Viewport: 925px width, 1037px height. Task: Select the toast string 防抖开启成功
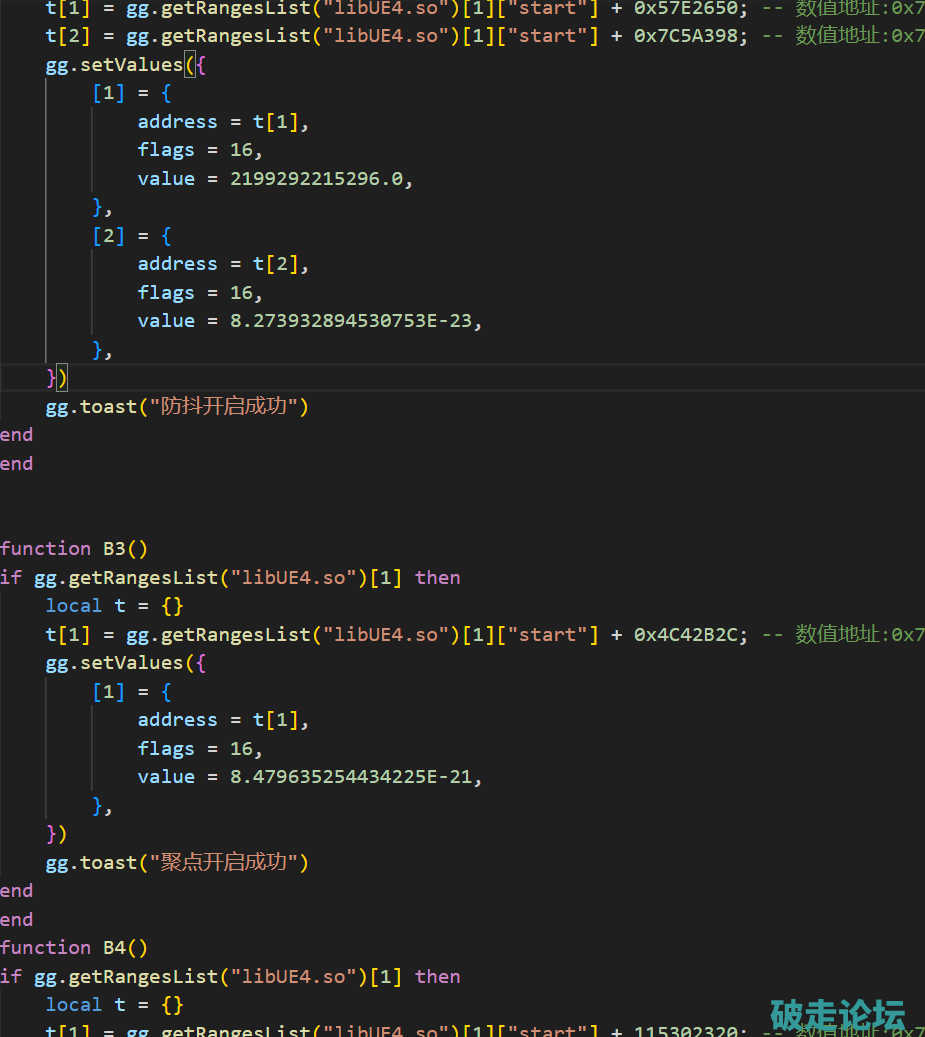point(235,406)
